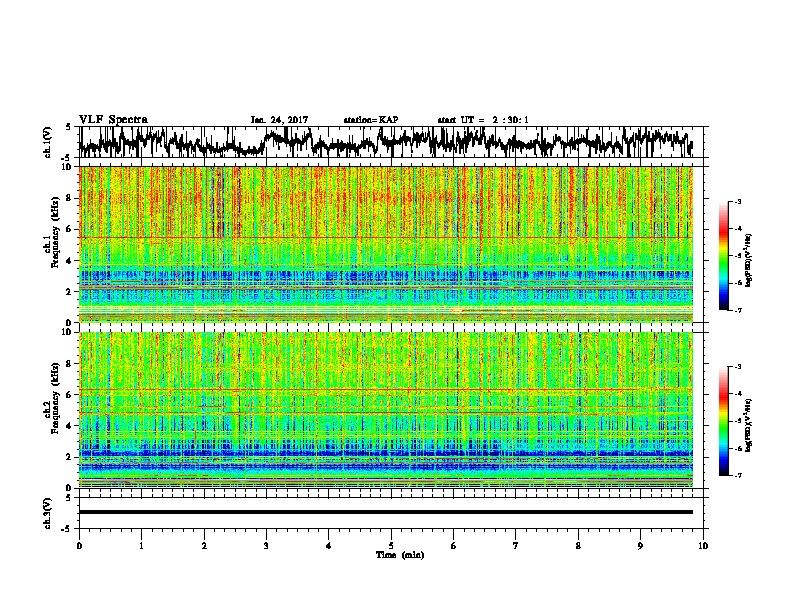Click the time axis tick label "7"
The image size is (792, 612).
point(516,546)
